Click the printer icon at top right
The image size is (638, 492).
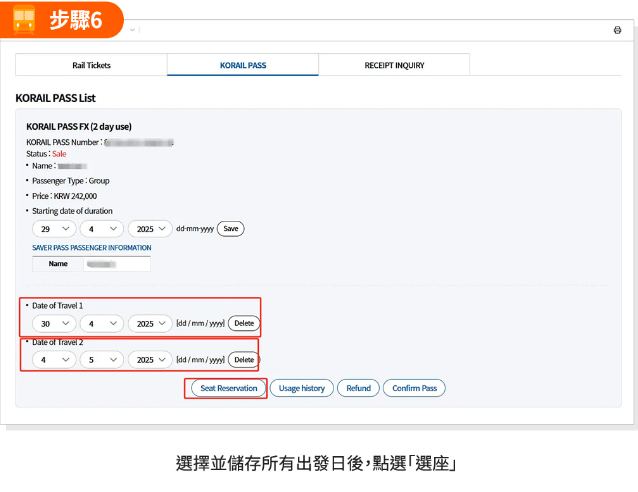click(x=617, y=30)
